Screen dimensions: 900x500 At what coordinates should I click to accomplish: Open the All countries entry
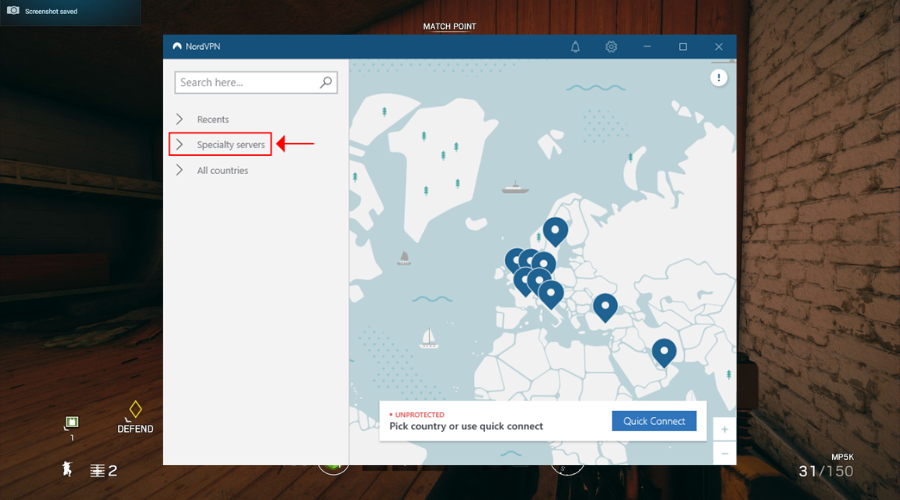pyautogui.click(x=222, y=171)
